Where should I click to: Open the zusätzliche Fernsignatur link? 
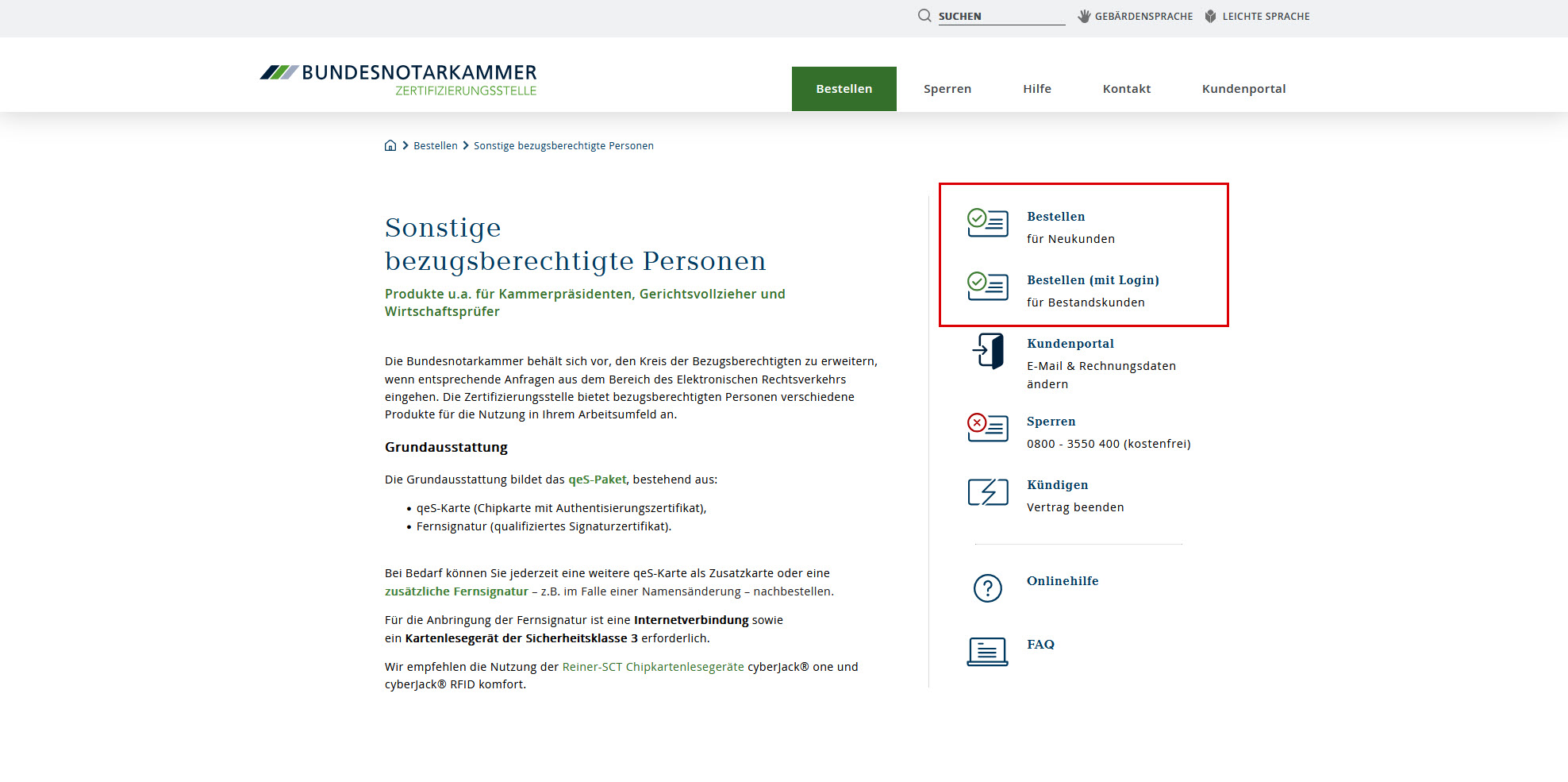pyautogui.click(x=456, y=591)
